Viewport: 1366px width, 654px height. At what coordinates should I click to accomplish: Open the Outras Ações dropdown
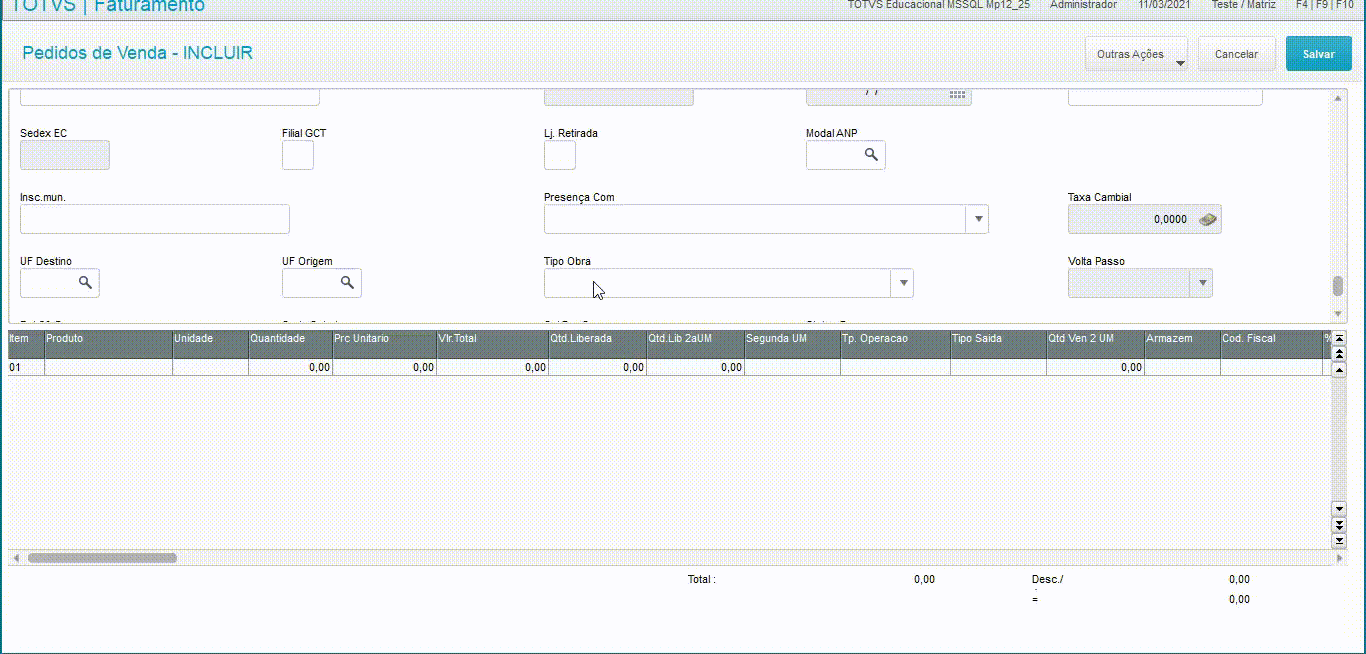(1137, 54)
